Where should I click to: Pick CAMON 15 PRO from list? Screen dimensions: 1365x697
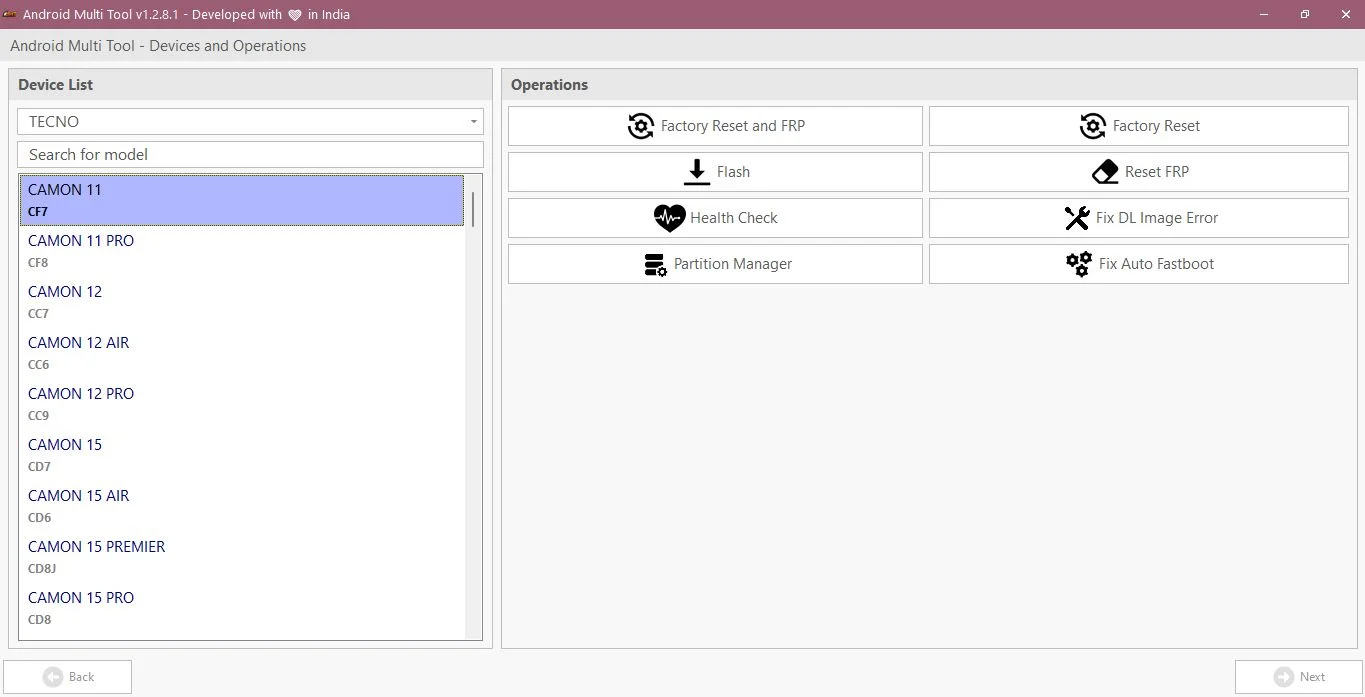[x=242, y=608]
